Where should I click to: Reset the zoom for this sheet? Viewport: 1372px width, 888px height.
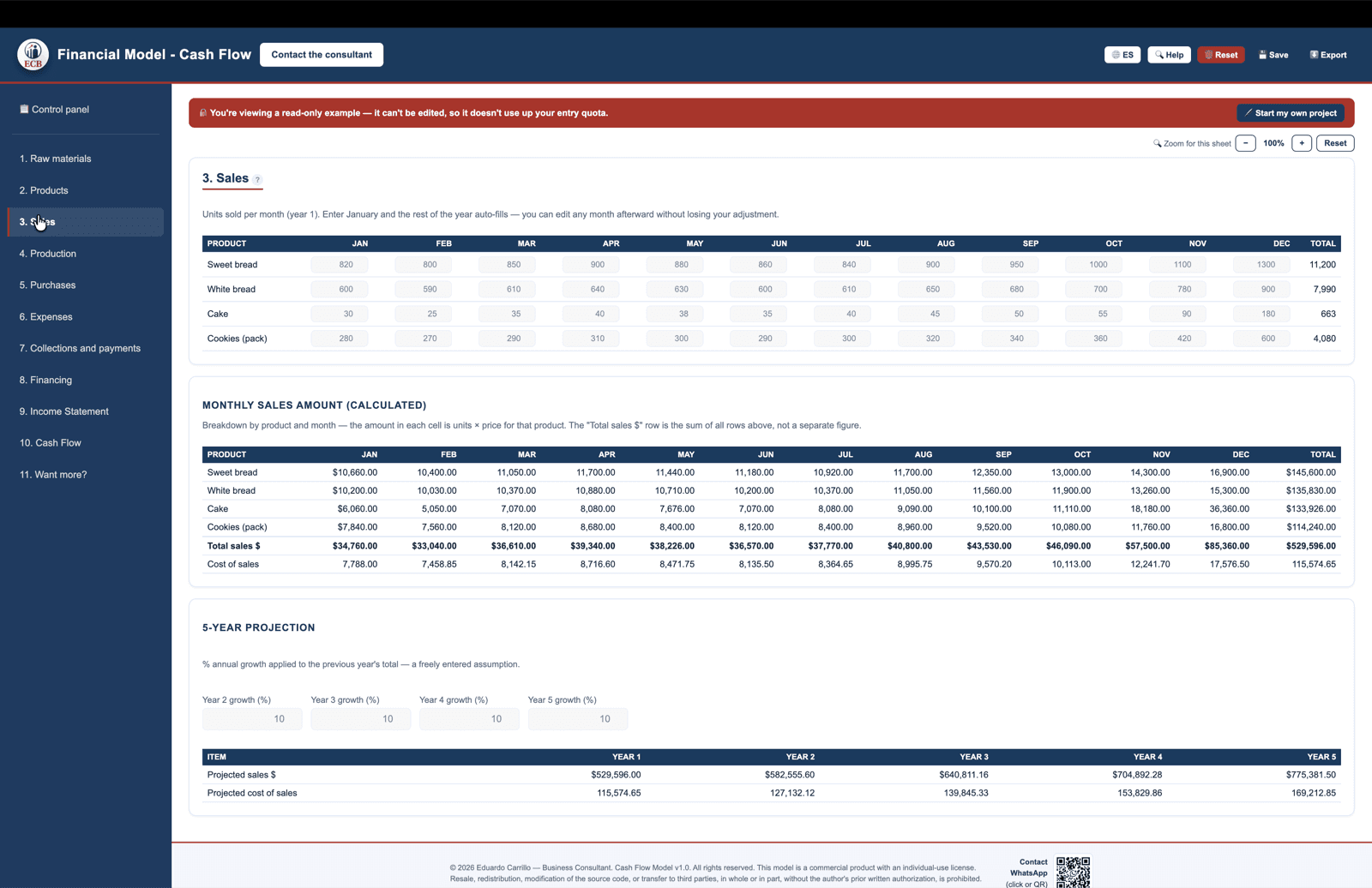point(1335,143)
